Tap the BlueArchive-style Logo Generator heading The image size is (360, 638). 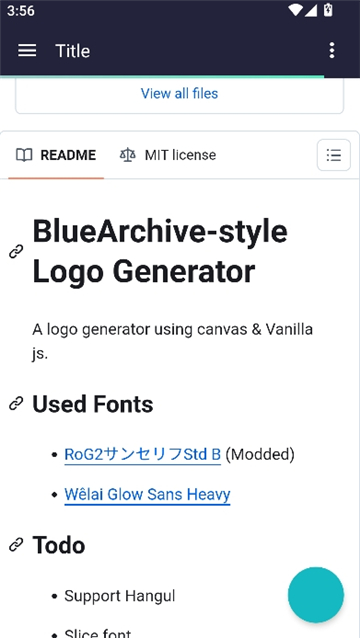[x=160, y=251]
